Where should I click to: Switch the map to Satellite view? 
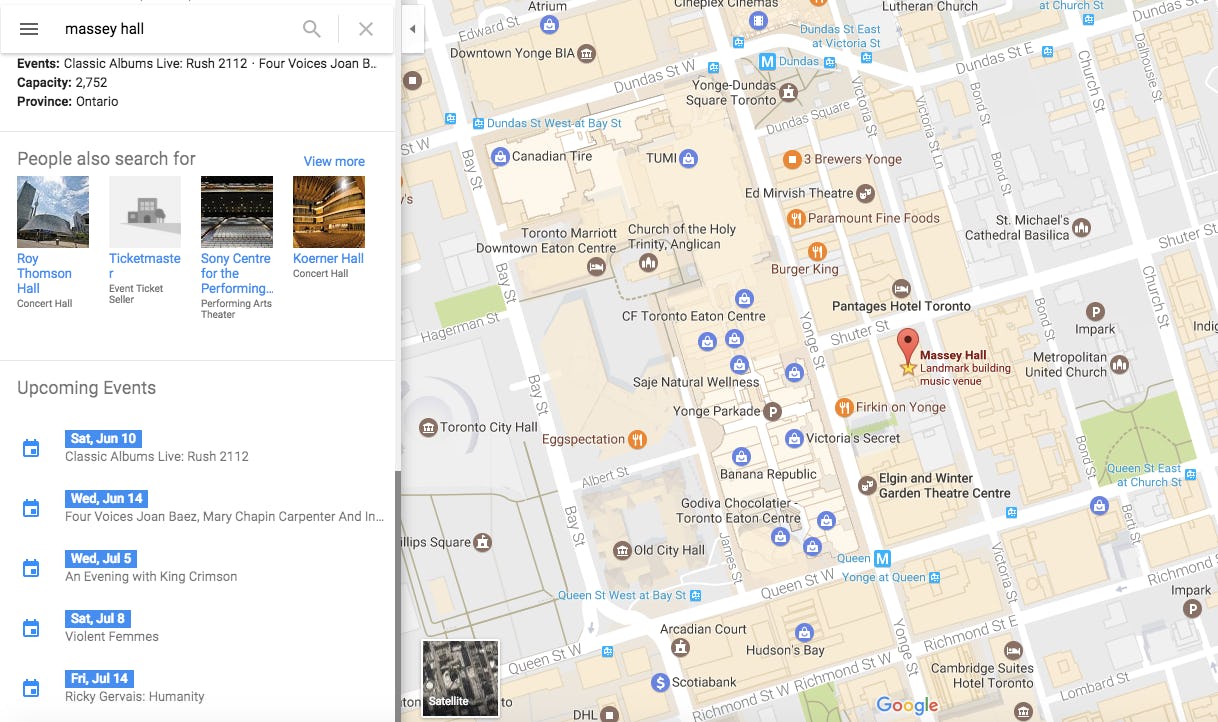460,677
